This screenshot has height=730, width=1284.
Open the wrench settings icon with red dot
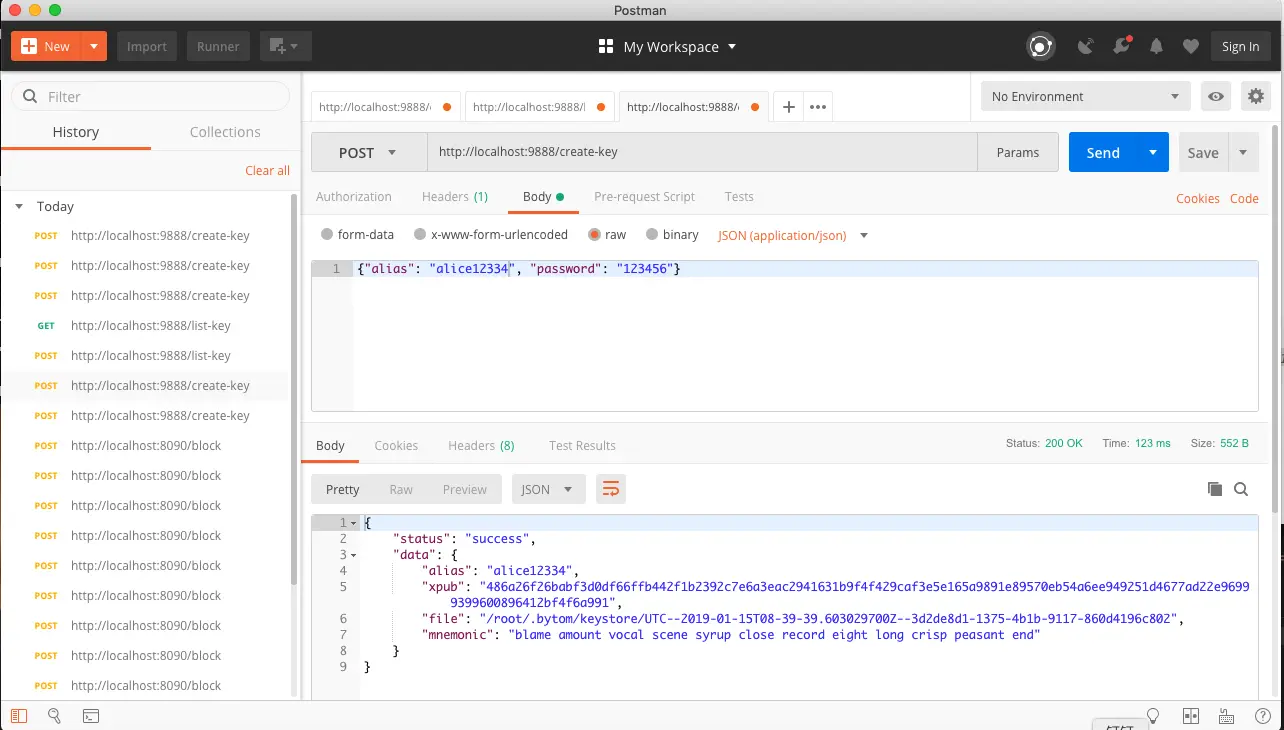(x=1122, y=46)
